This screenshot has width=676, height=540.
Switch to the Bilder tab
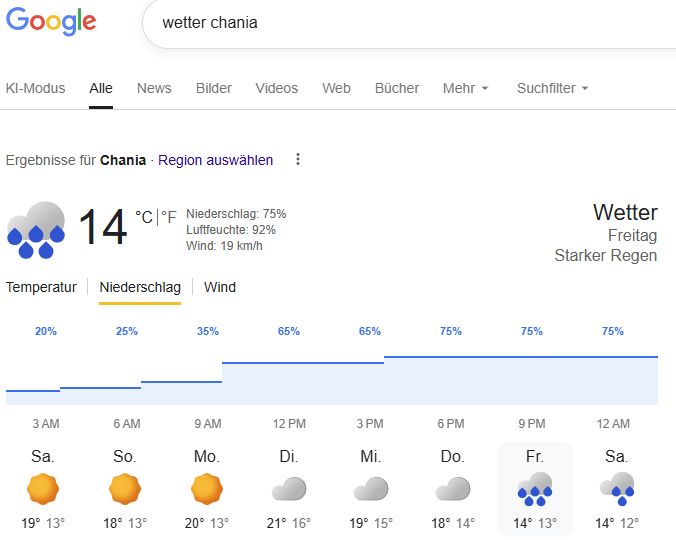(x=214, y=88)
